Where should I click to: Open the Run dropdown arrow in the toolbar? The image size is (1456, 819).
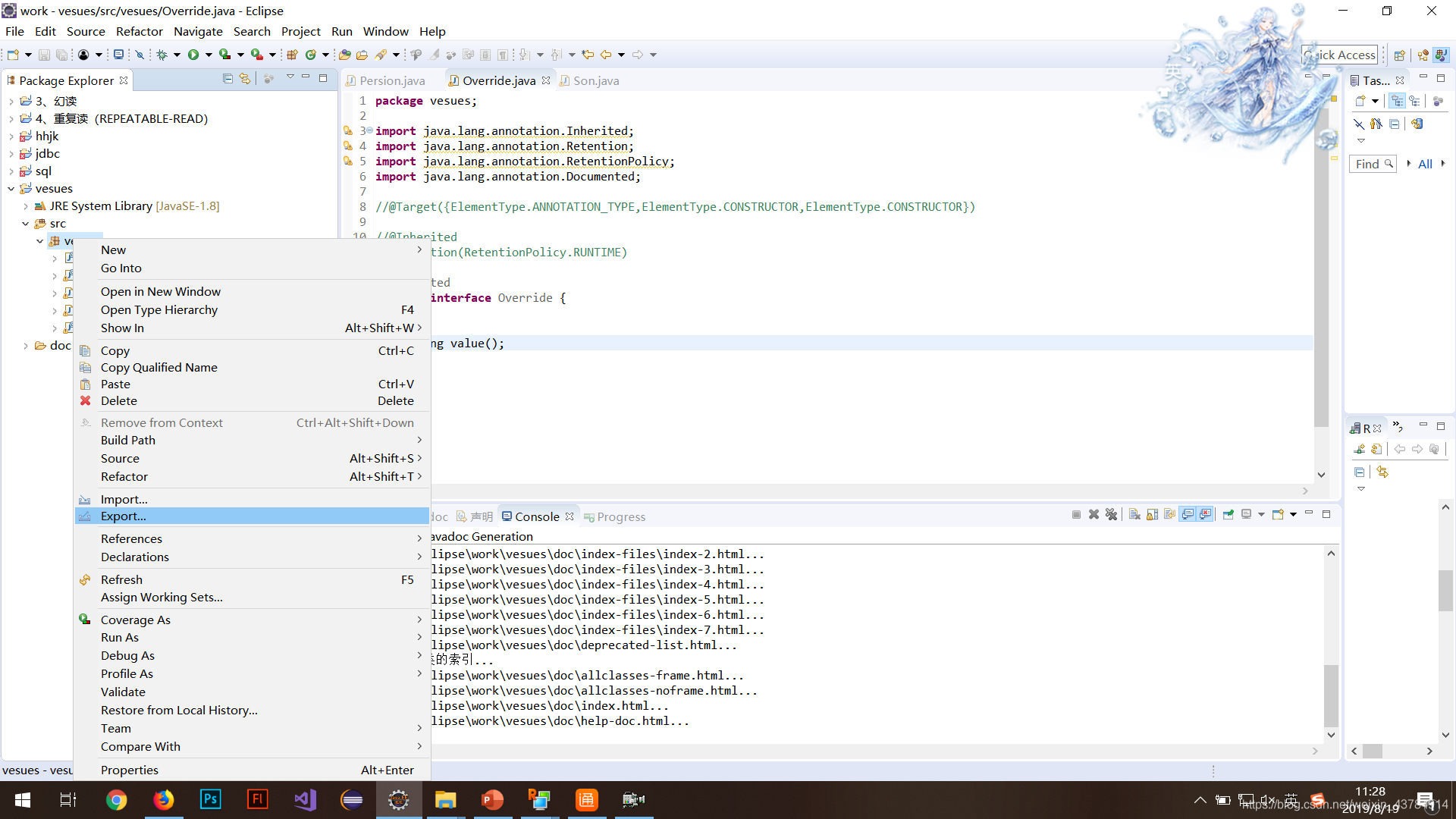point(209,54)
